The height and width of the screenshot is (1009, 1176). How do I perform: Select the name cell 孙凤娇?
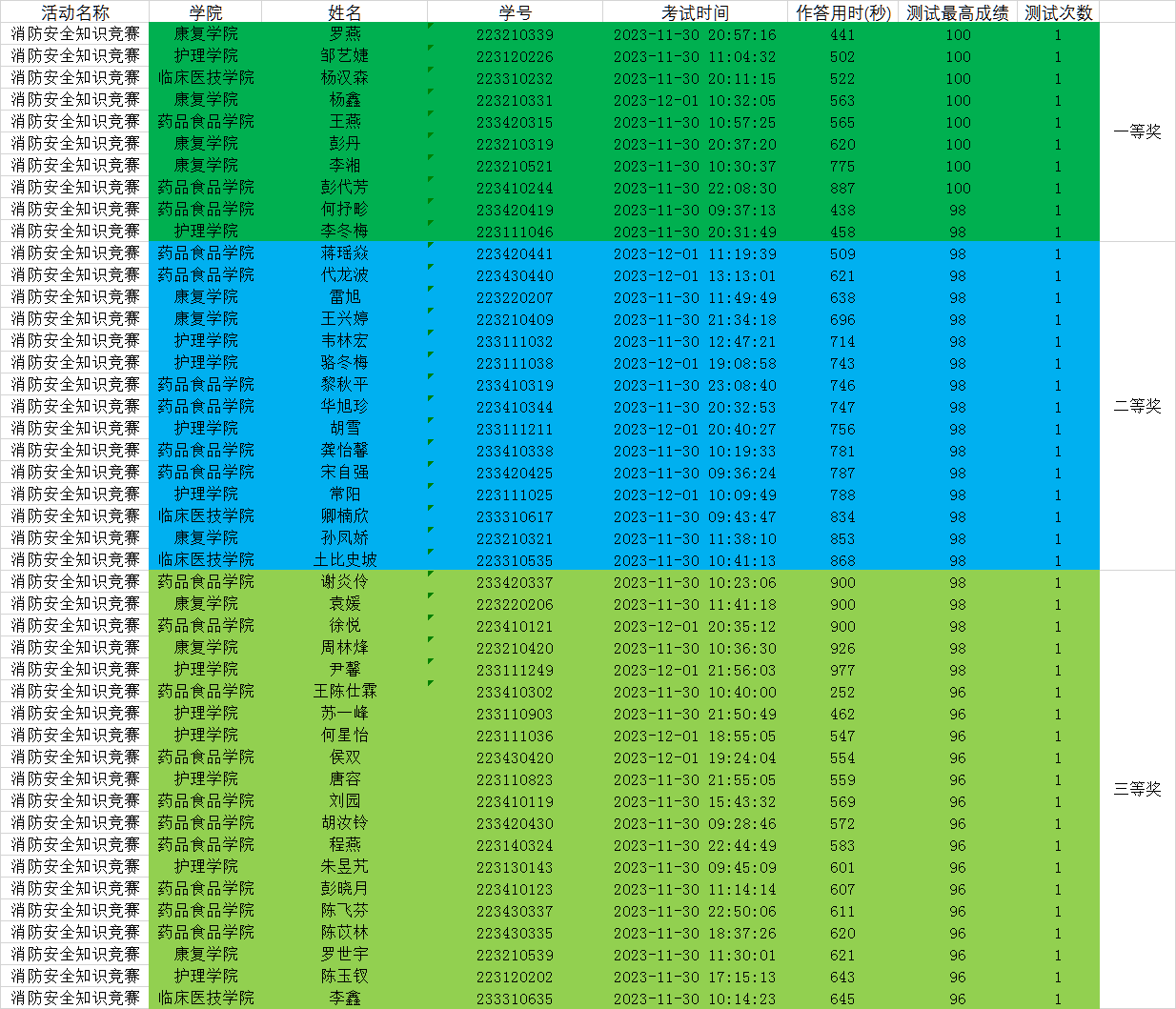344,538
